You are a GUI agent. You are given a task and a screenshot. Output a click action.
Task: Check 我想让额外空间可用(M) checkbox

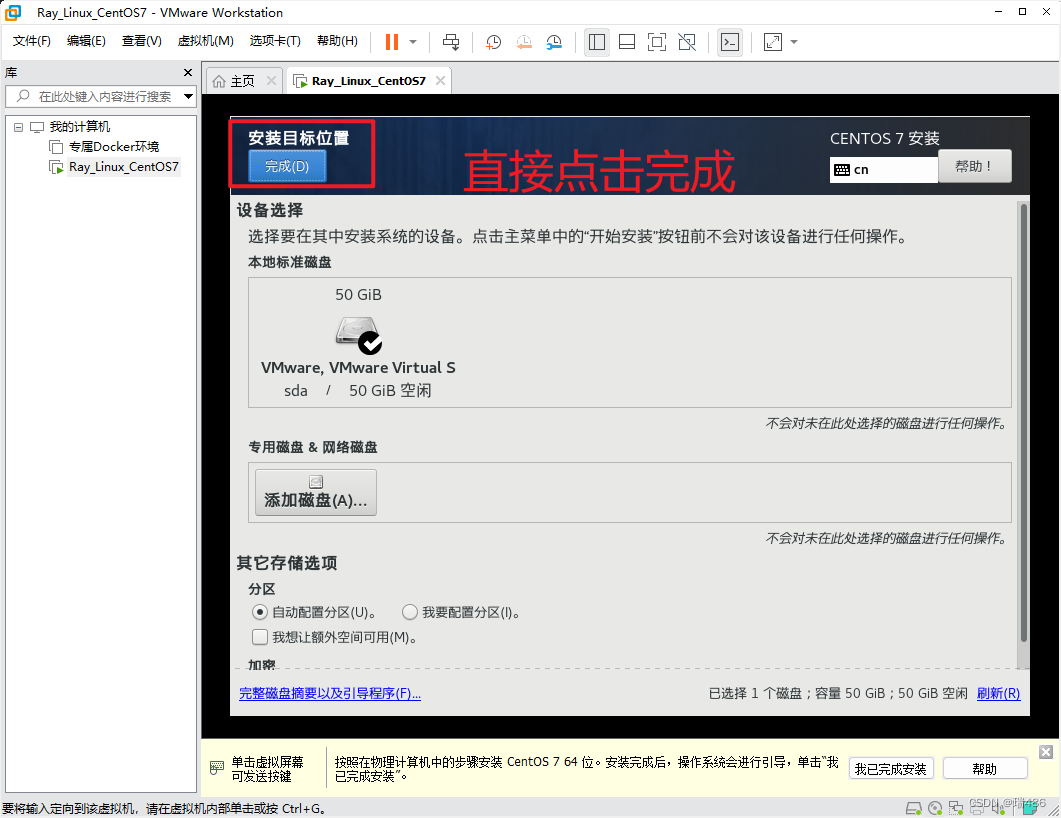click(260, 637)
